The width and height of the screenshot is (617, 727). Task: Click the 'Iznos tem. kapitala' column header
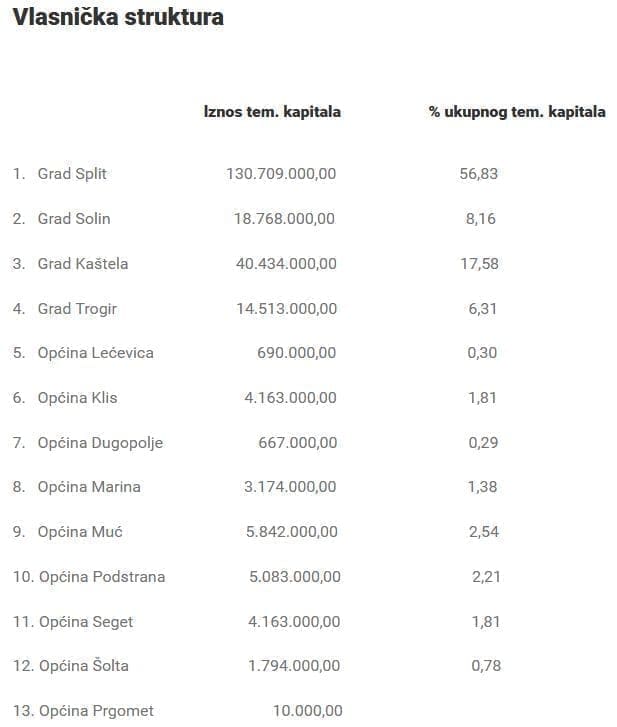272,112
